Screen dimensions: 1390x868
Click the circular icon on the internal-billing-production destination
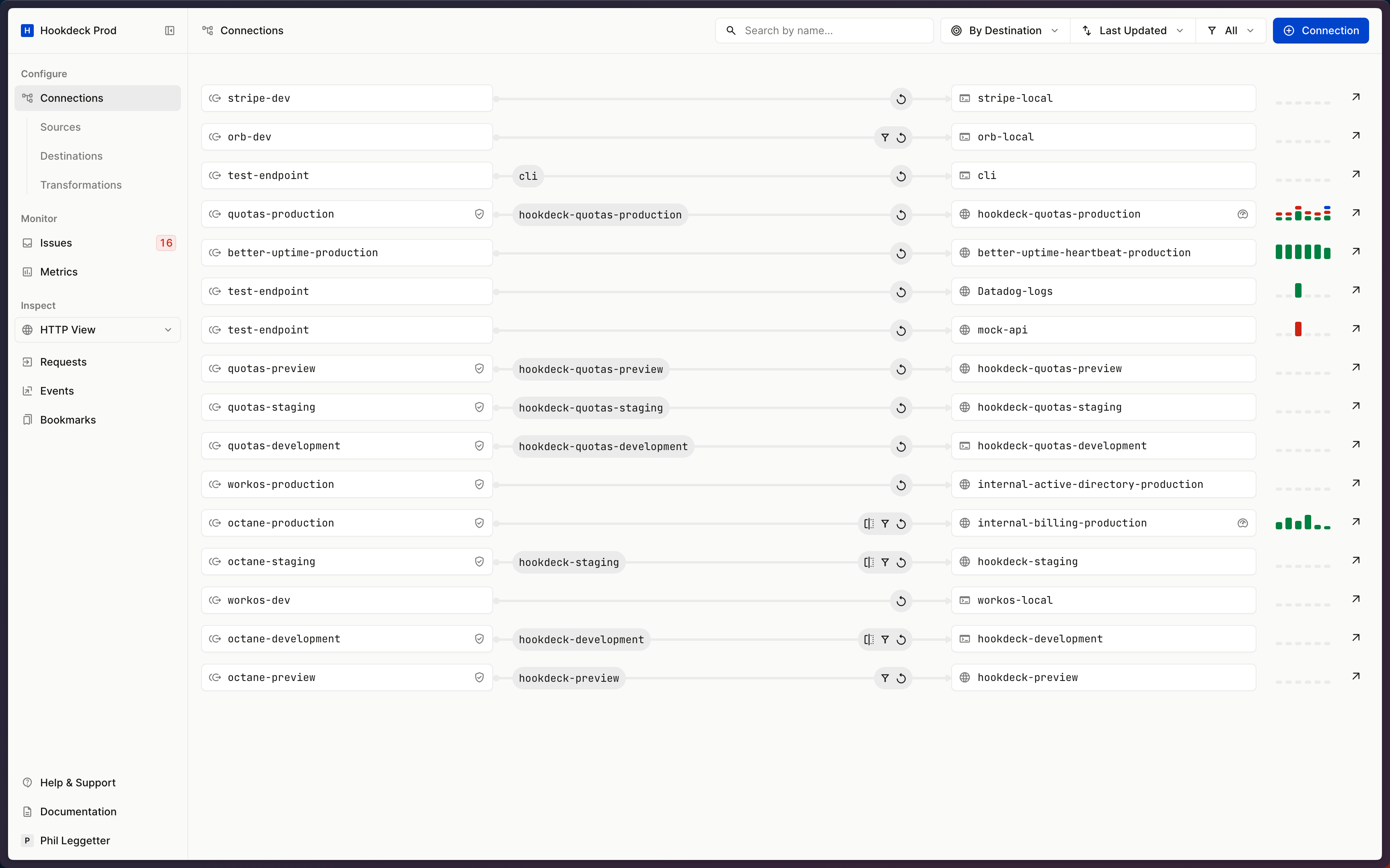pos(1242,522)
